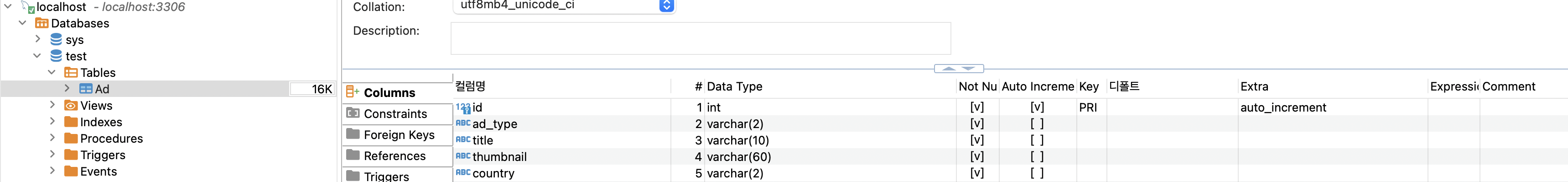
Task: Click the ABC icon beside thumbnail column
Action: [463, 156]
